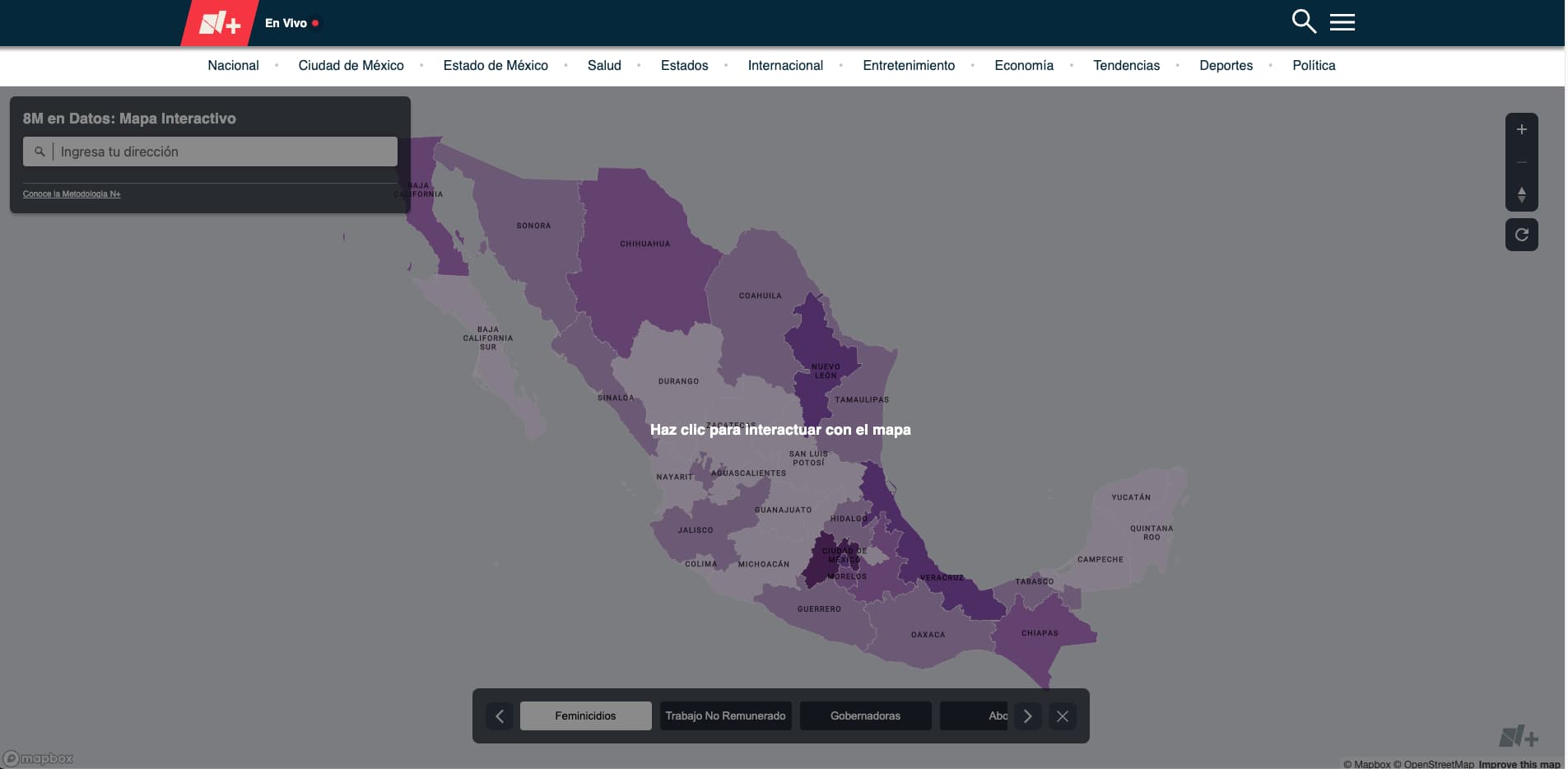Viewport: 1568px width, 769px height.
Task: Go to Ciudad de México section
Action: coord(351,66)
